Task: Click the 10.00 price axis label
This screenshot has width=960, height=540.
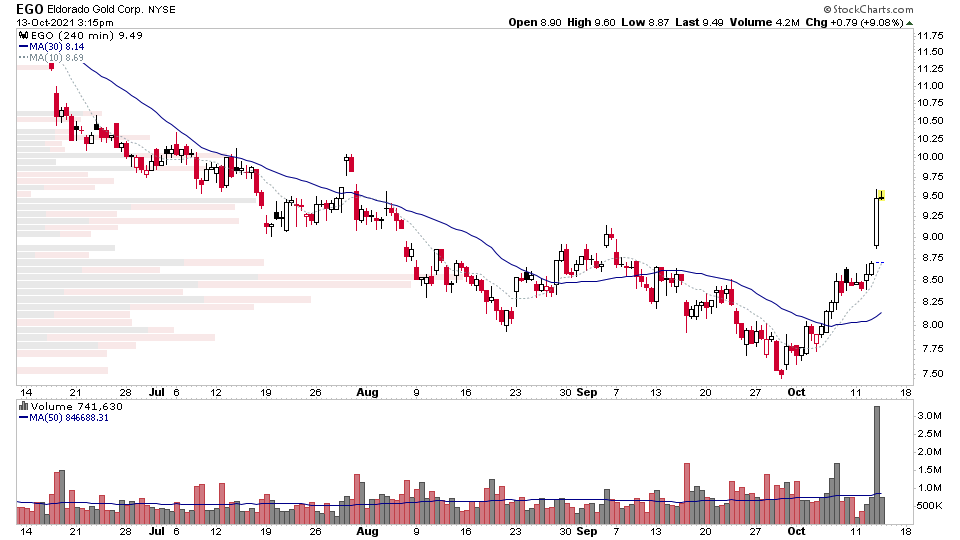Action: coord(929,157)
